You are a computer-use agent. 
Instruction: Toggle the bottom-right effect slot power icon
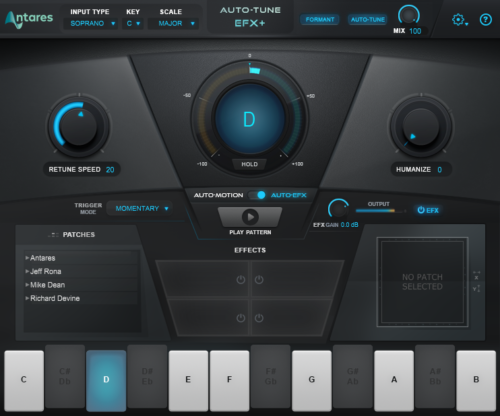259,318
